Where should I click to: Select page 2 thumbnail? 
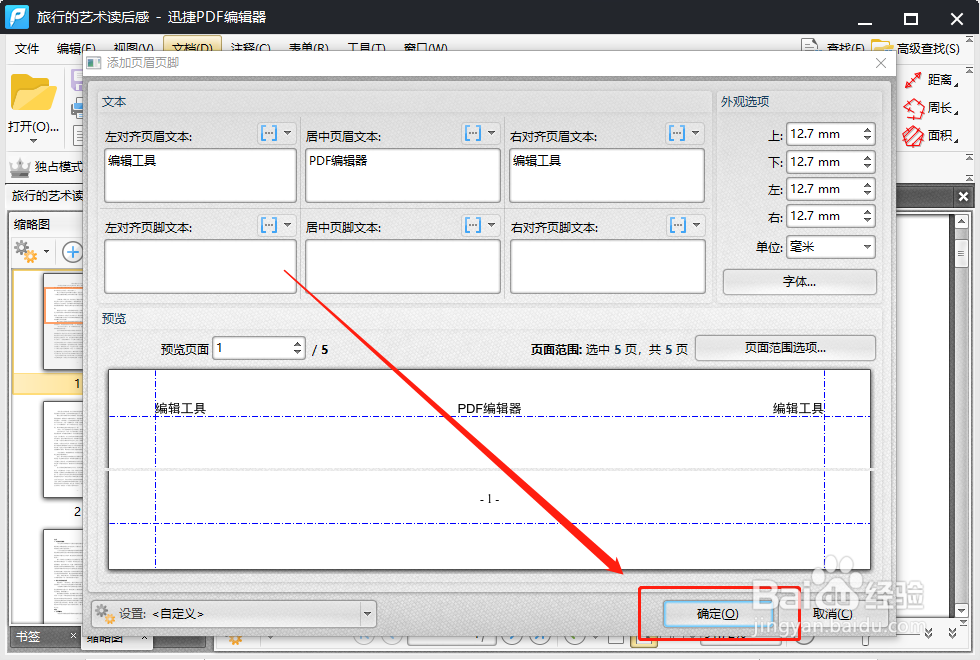62,449
